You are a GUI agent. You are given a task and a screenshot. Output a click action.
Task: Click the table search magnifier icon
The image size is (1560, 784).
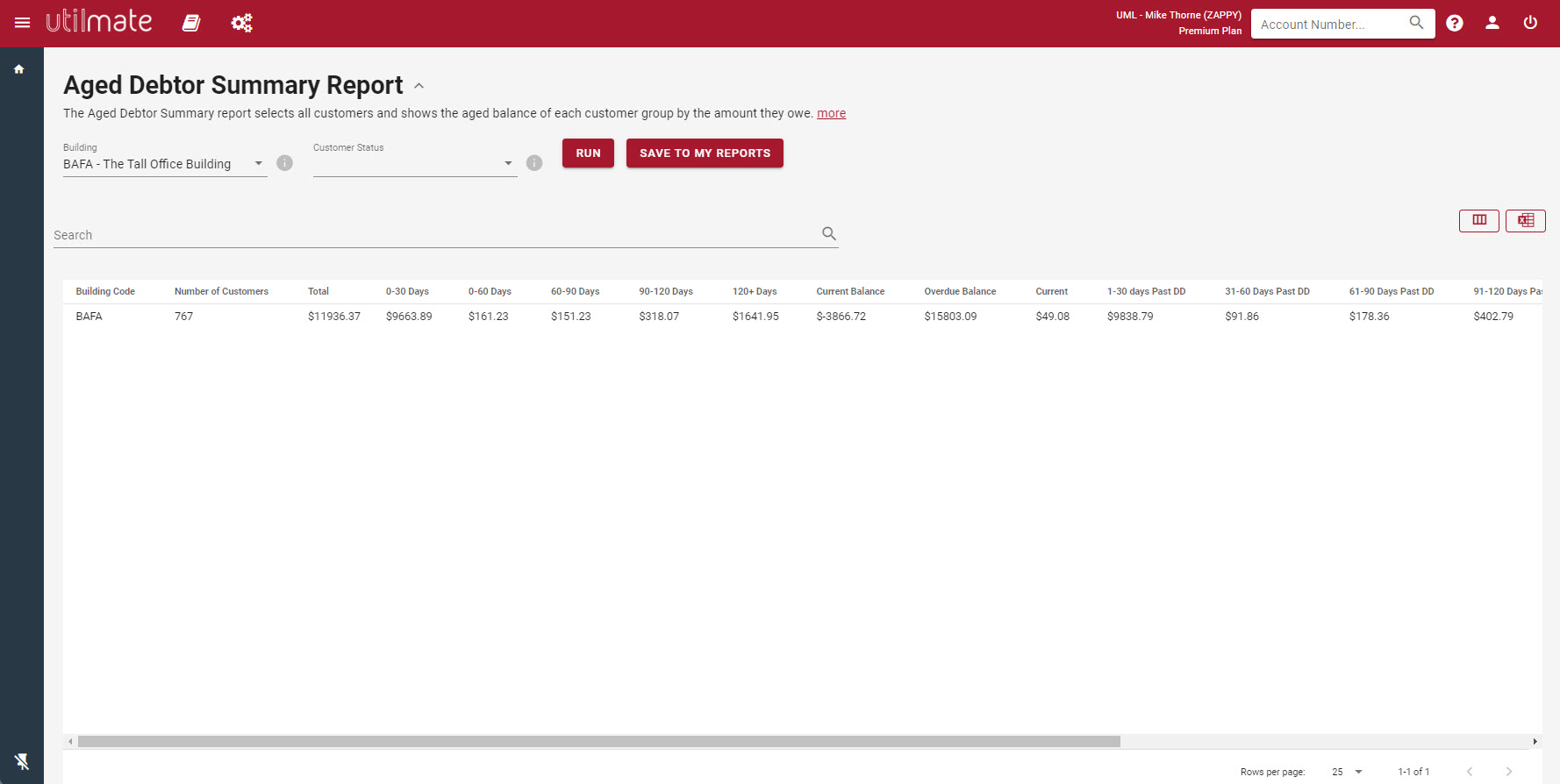pyautogui.click(x=829, y=233)
